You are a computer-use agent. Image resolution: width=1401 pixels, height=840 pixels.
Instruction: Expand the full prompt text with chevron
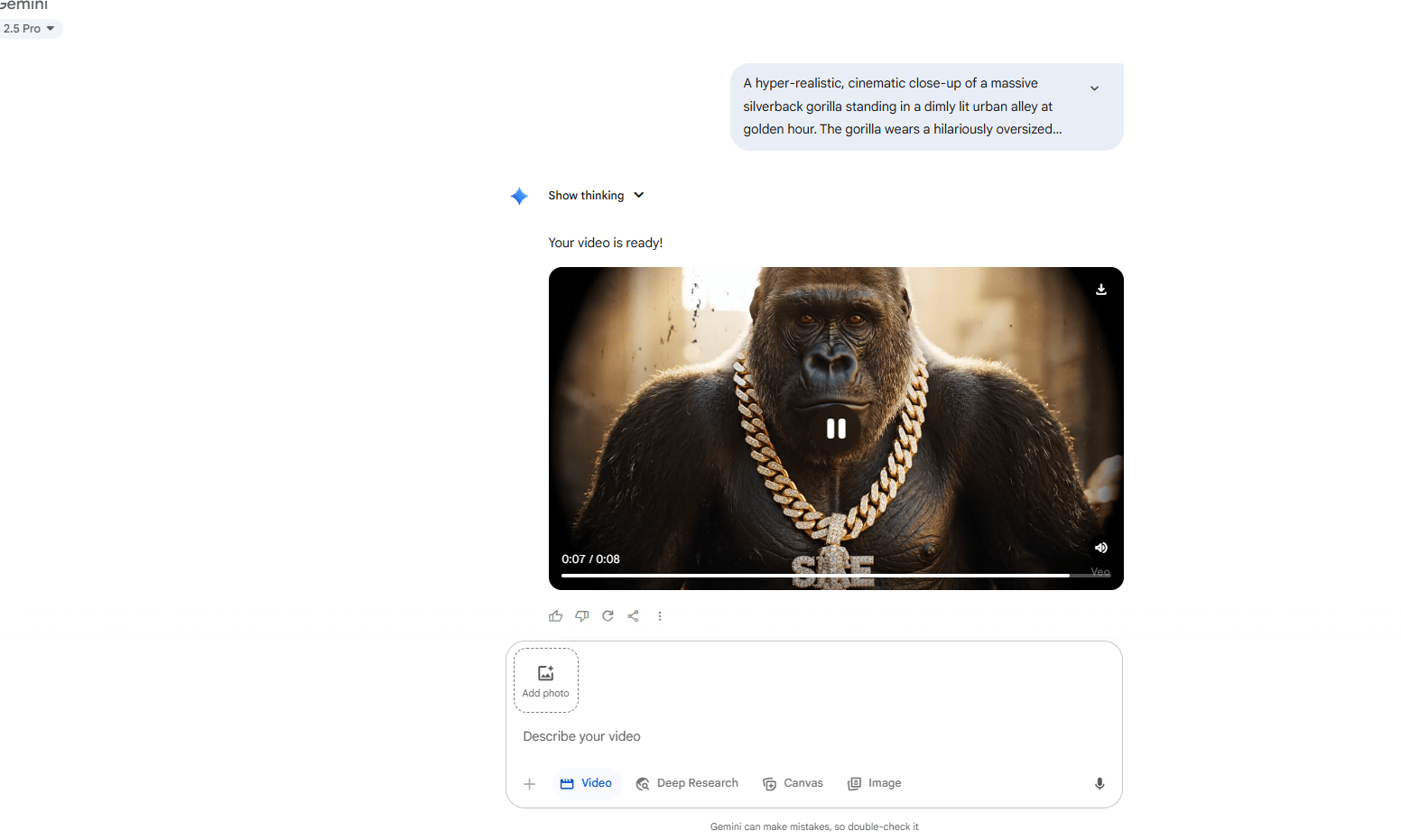(1094, 88)
